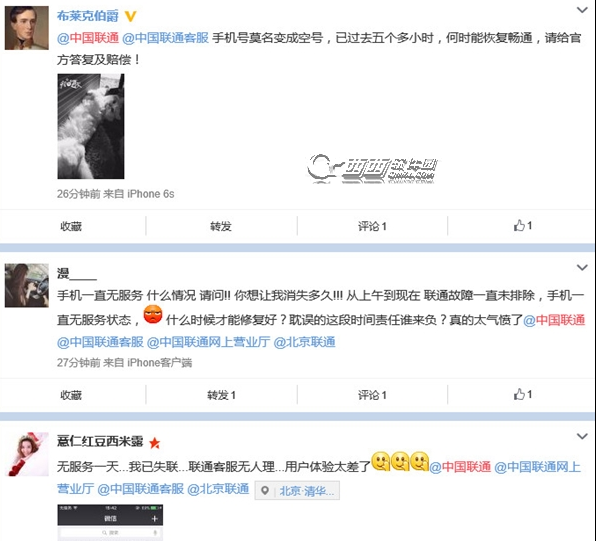Viewport: 596px width, 541px height.
Task: Click the location pin 北京·清华 tag
Action: tap(297, 491)
